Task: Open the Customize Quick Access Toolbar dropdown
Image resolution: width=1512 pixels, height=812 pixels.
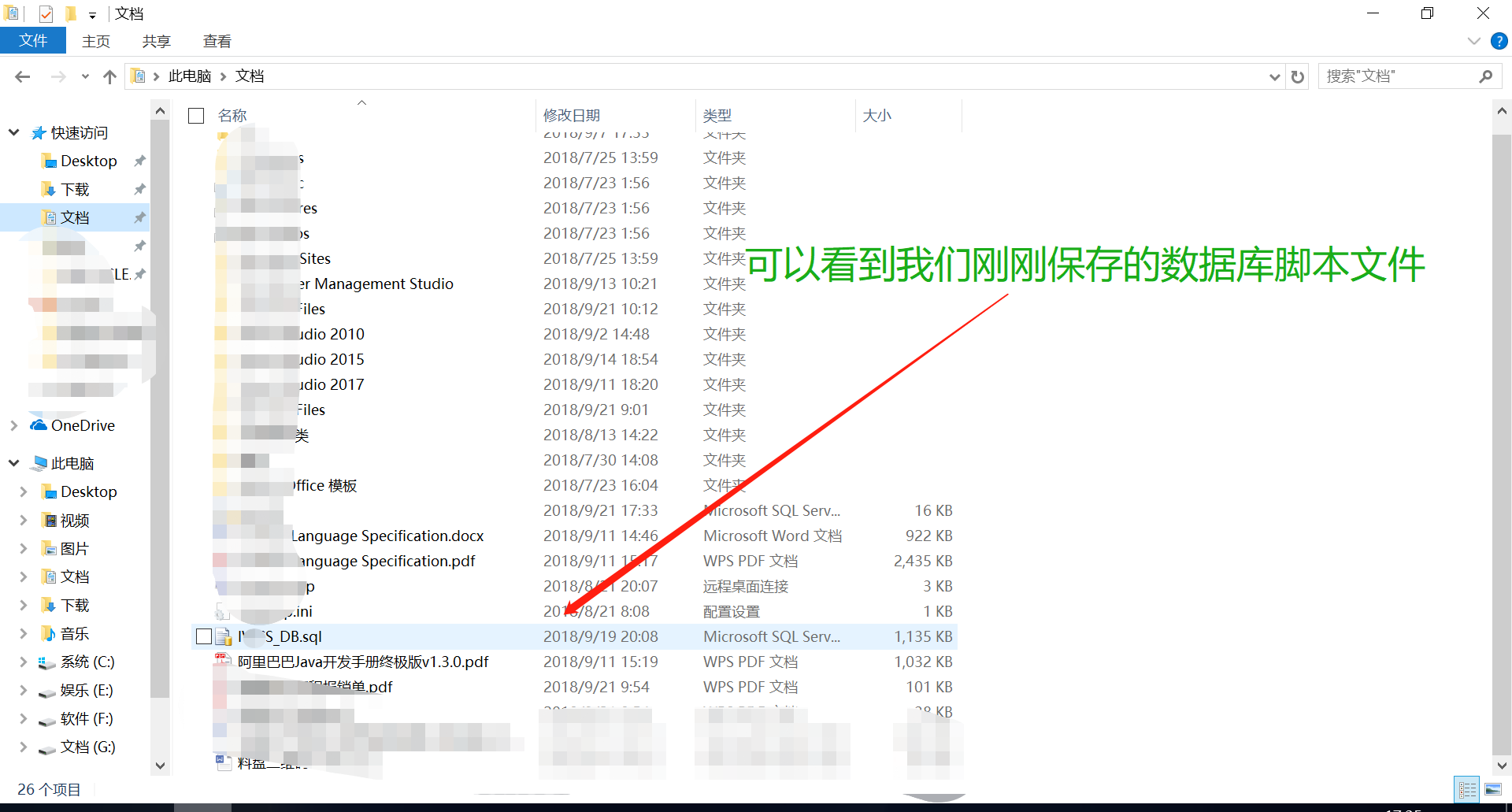Action: 92,15
